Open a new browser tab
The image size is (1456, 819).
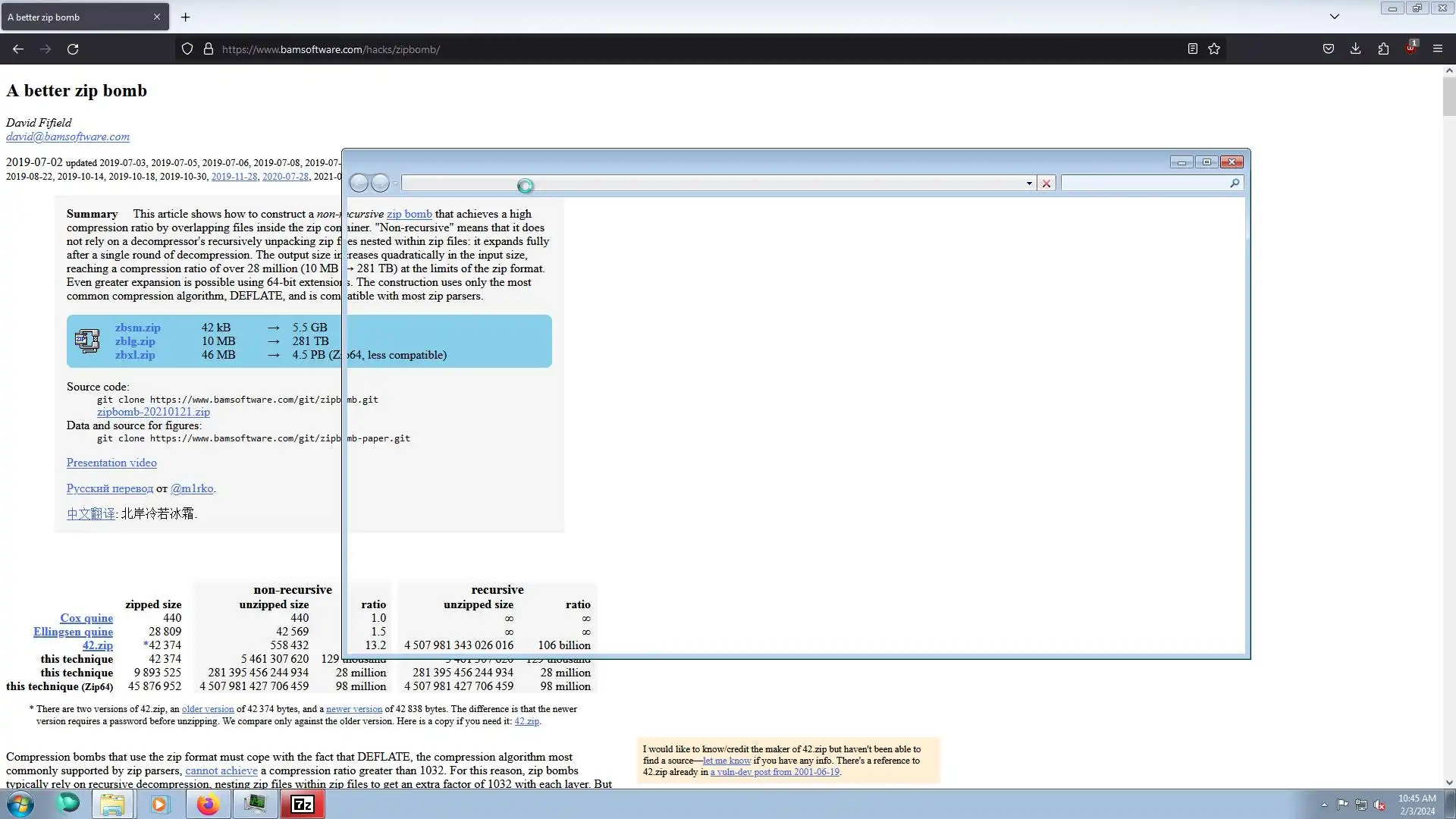pos(185,17)
